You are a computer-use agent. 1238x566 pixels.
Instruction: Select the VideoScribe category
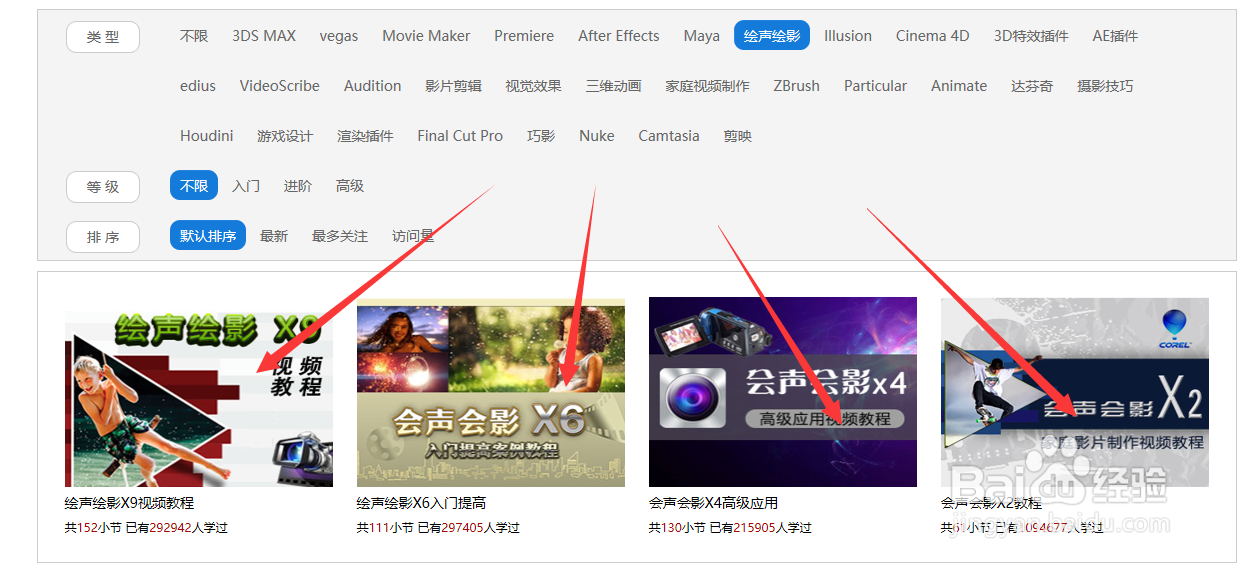(280, 86)
